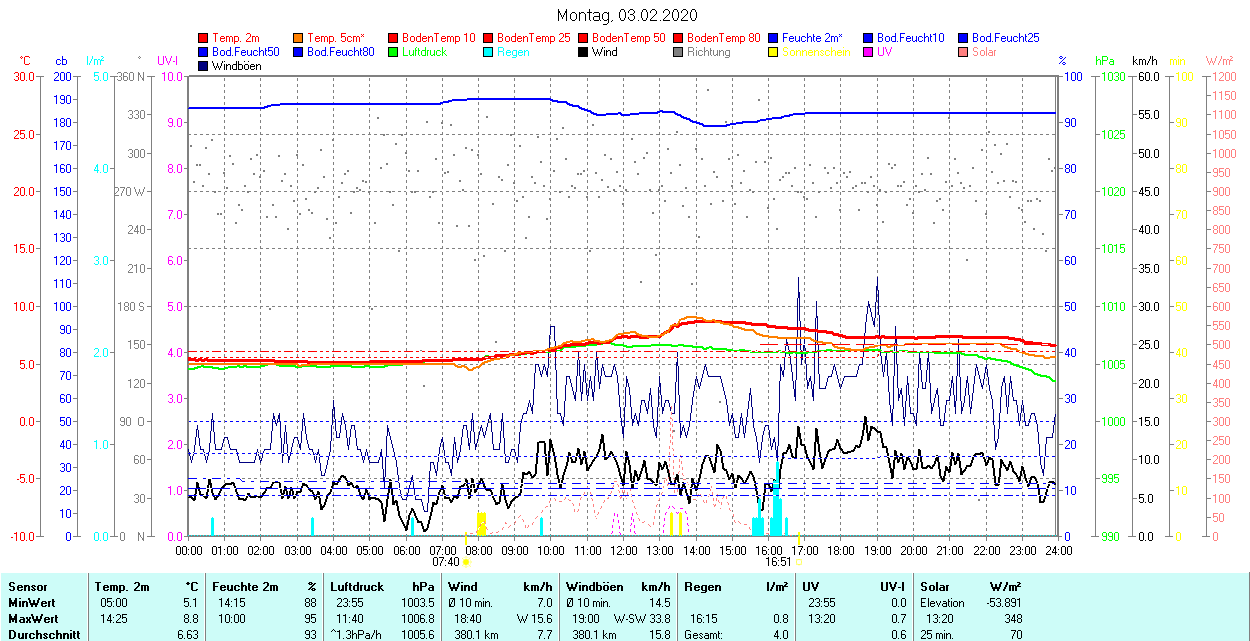Select the Bod.Feucht25 legend label
Viewport: 1250px width, 641px height.
click(1005, 38)
